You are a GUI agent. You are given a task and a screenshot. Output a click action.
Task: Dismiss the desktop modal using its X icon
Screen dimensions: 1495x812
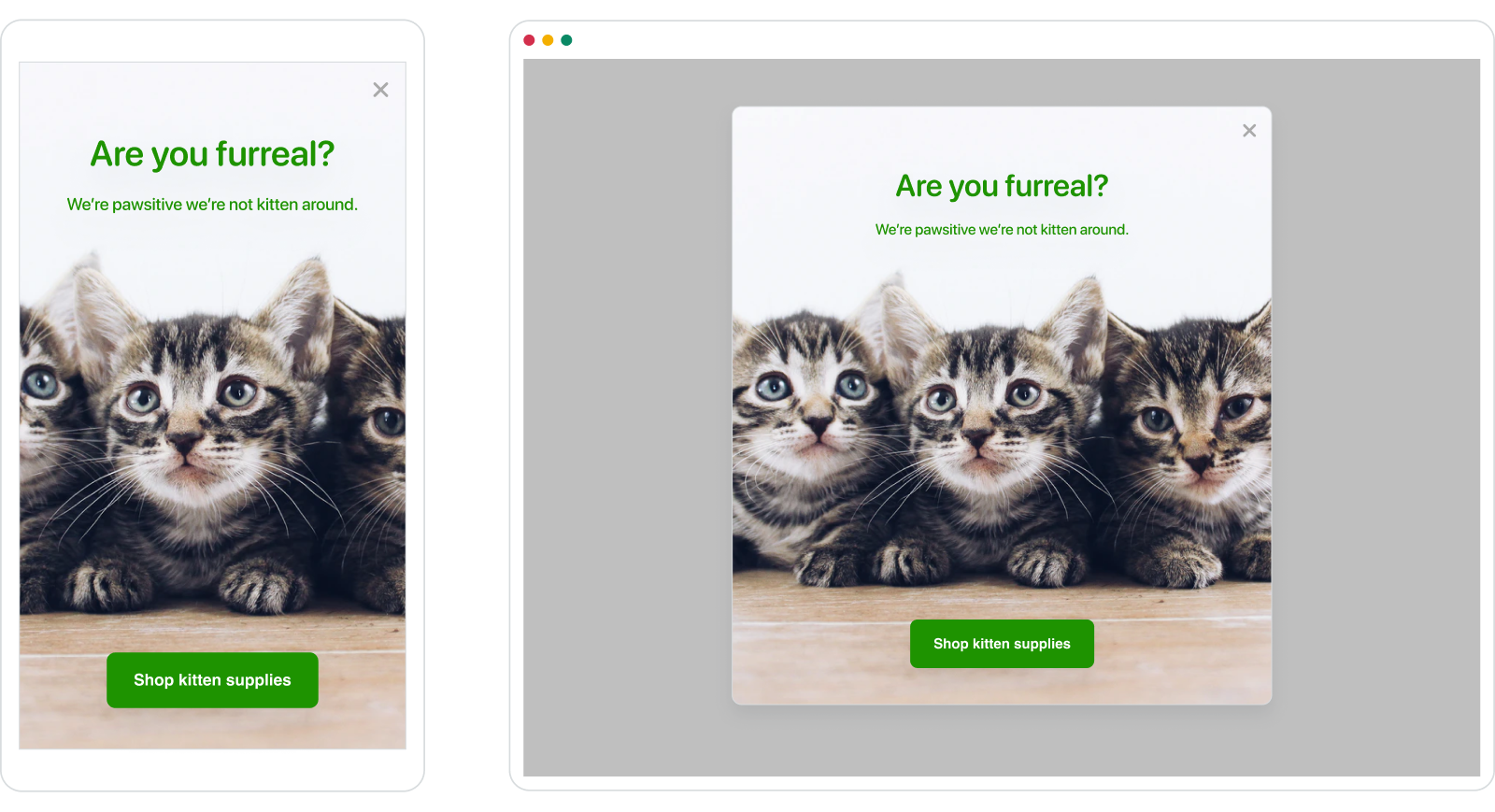click(x=1249, y=131)
